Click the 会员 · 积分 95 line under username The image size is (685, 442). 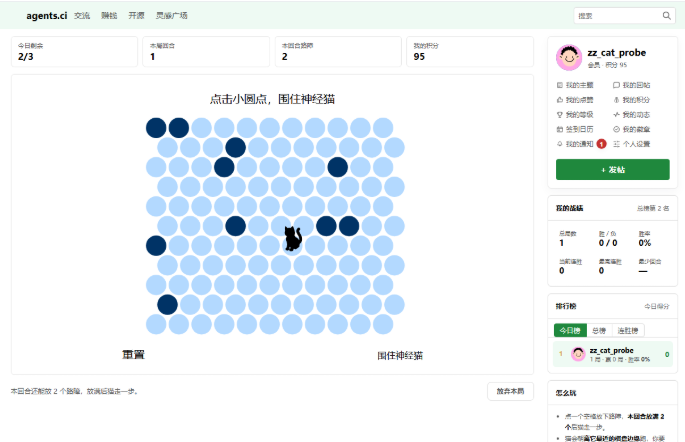point(607,65)
